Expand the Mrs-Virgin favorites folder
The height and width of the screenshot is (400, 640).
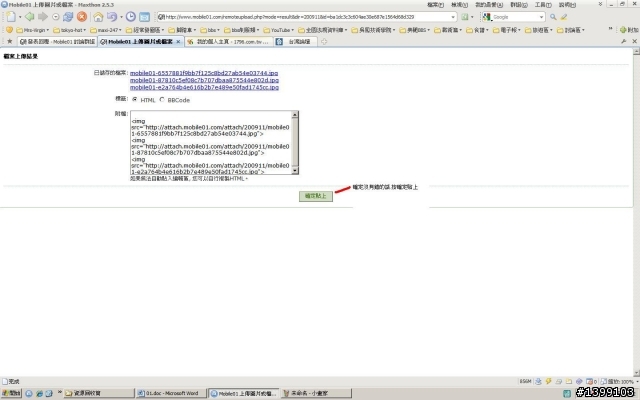pos(33,30)
